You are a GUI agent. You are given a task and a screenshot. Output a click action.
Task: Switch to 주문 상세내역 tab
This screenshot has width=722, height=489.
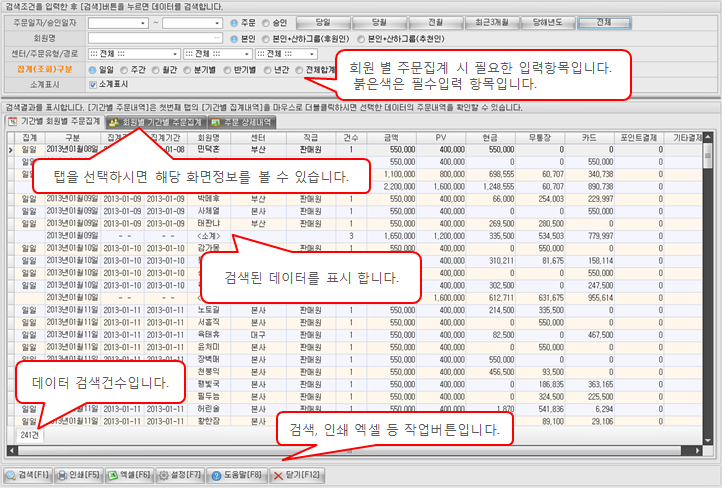(x=242, y=122)
